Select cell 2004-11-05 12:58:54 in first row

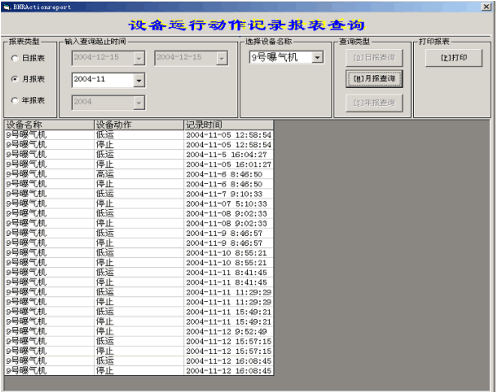[x=228, y=135]
